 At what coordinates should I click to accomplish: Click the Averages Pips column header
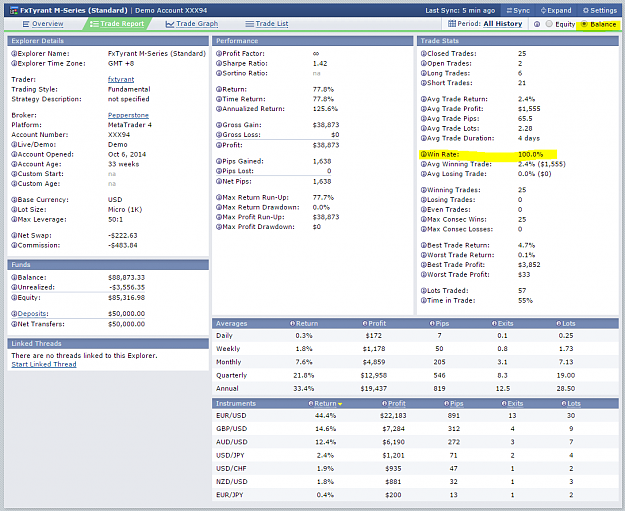[x=439, y=324]
